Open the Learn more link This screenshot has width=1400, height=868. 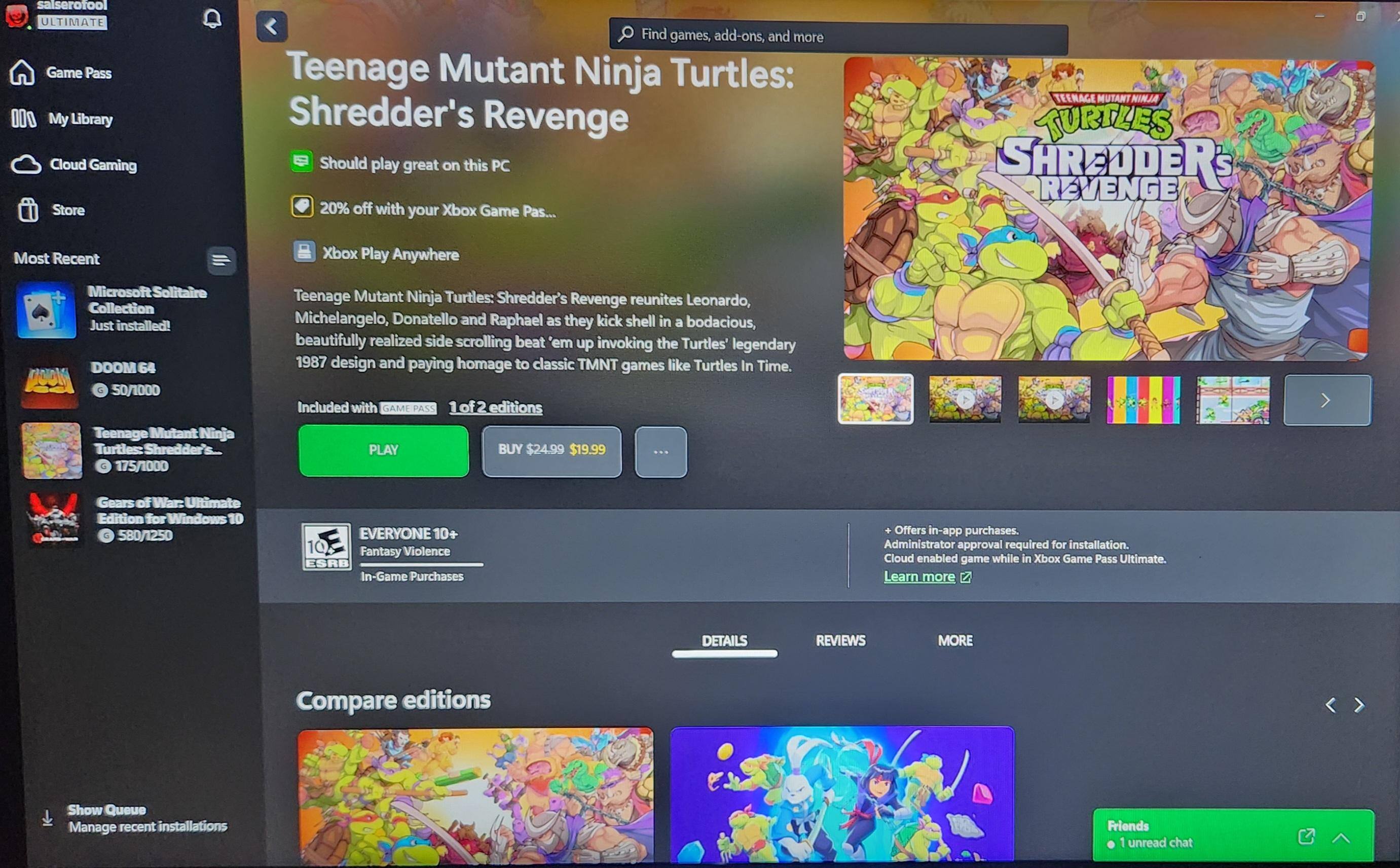click(919, 576)
